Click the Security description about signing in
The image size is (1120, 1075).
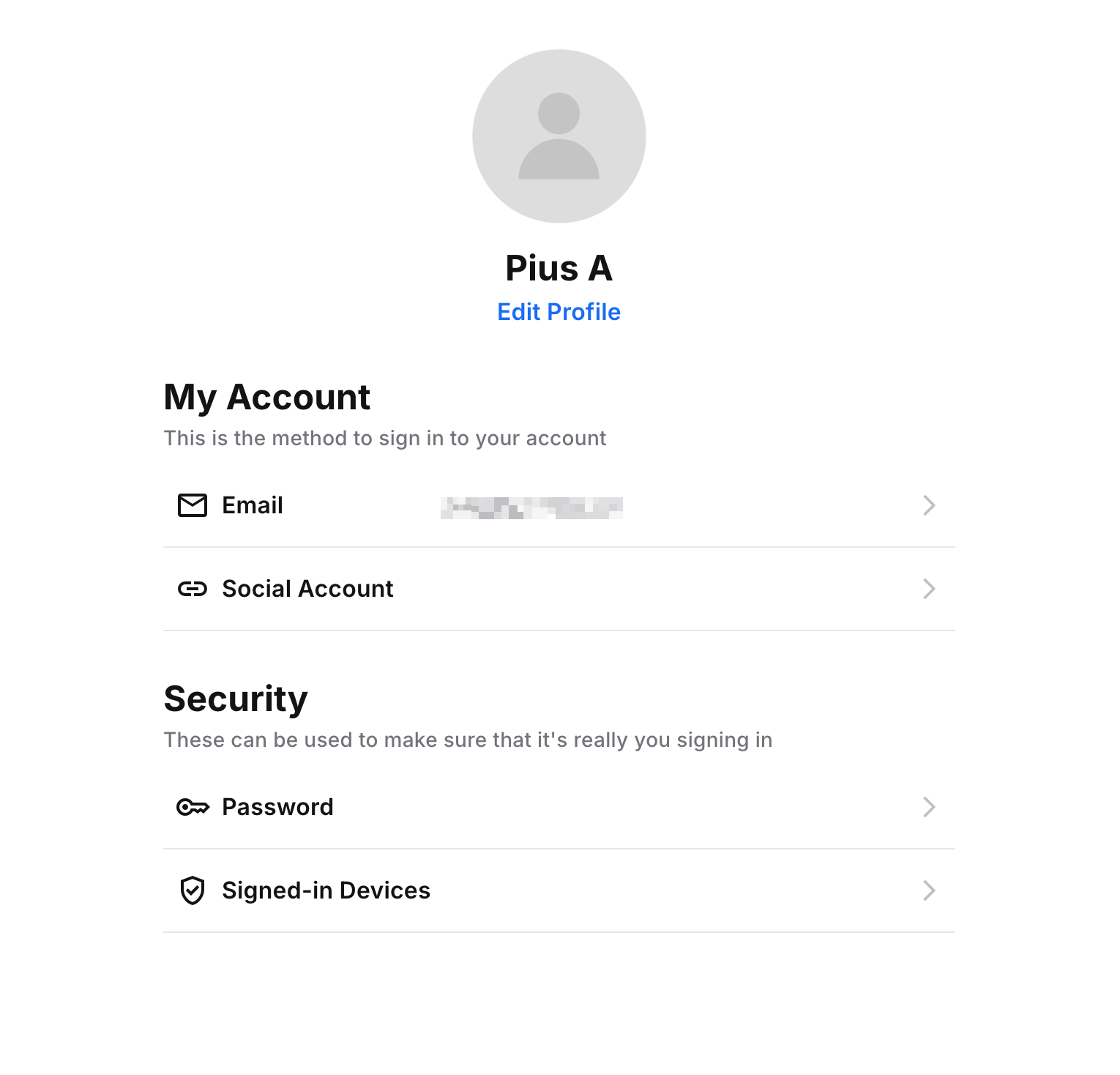pos(468,740)
